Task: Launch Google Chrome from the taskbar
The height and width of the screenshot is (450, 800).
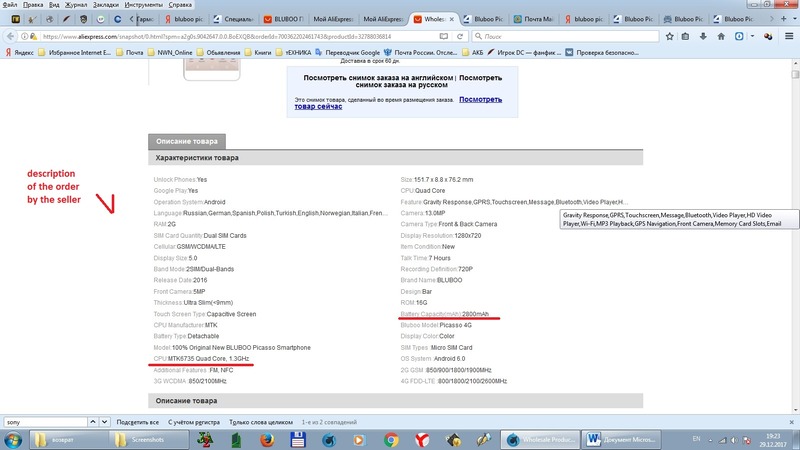Action: pyautogui.click(x=391, y=440)
